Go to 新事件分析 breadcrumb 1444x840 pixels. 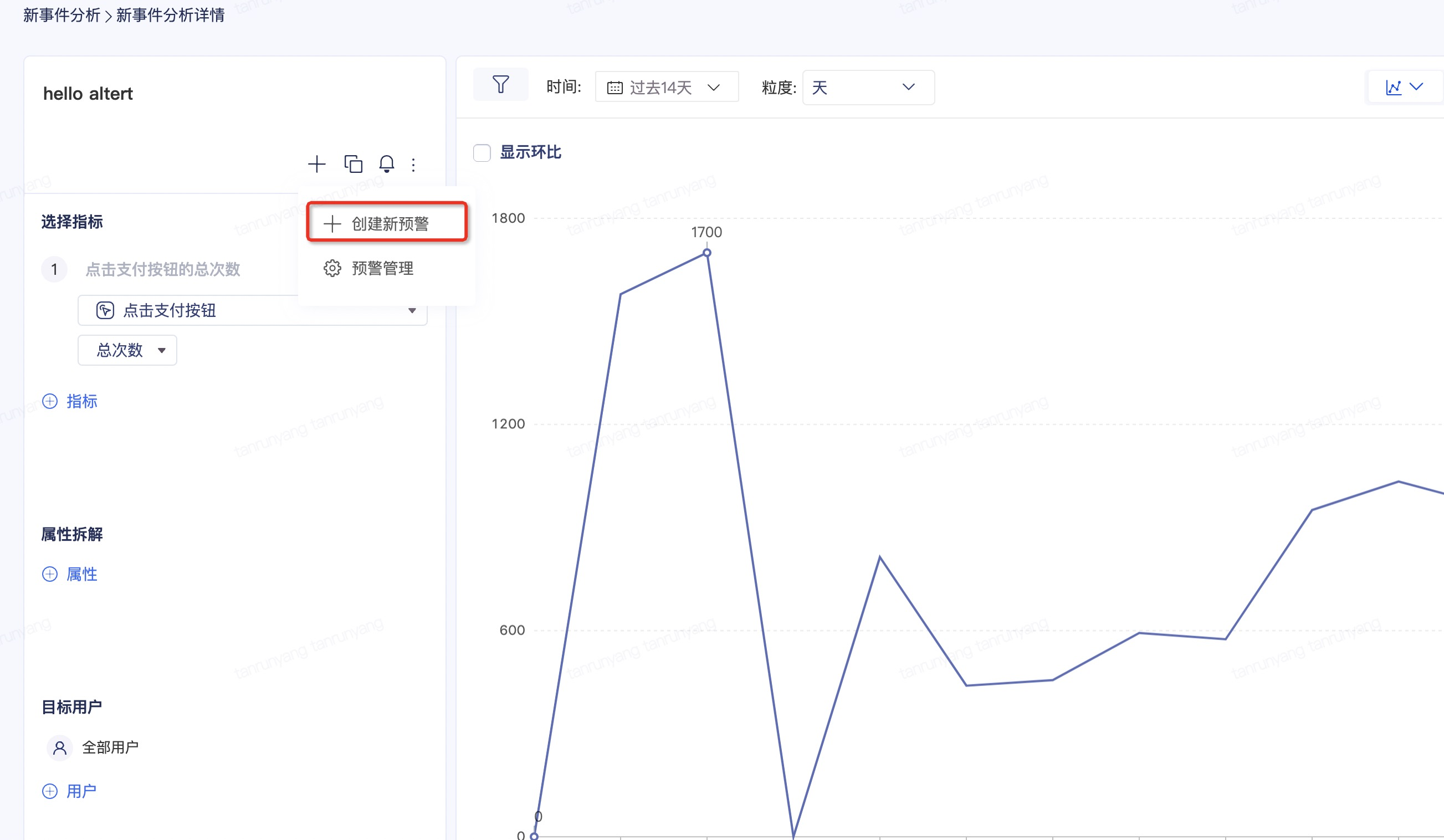tap(62, 15)
